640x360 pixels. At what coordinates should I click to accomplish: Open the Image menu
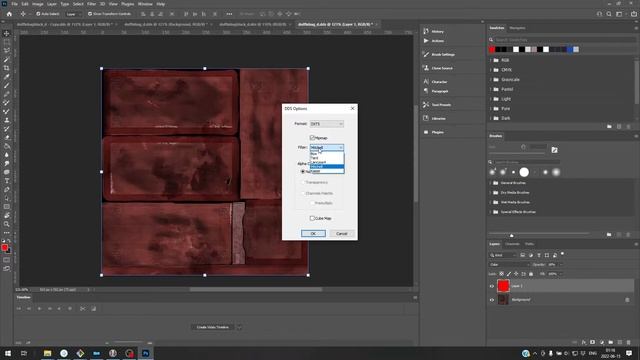(x=38, y=4)
